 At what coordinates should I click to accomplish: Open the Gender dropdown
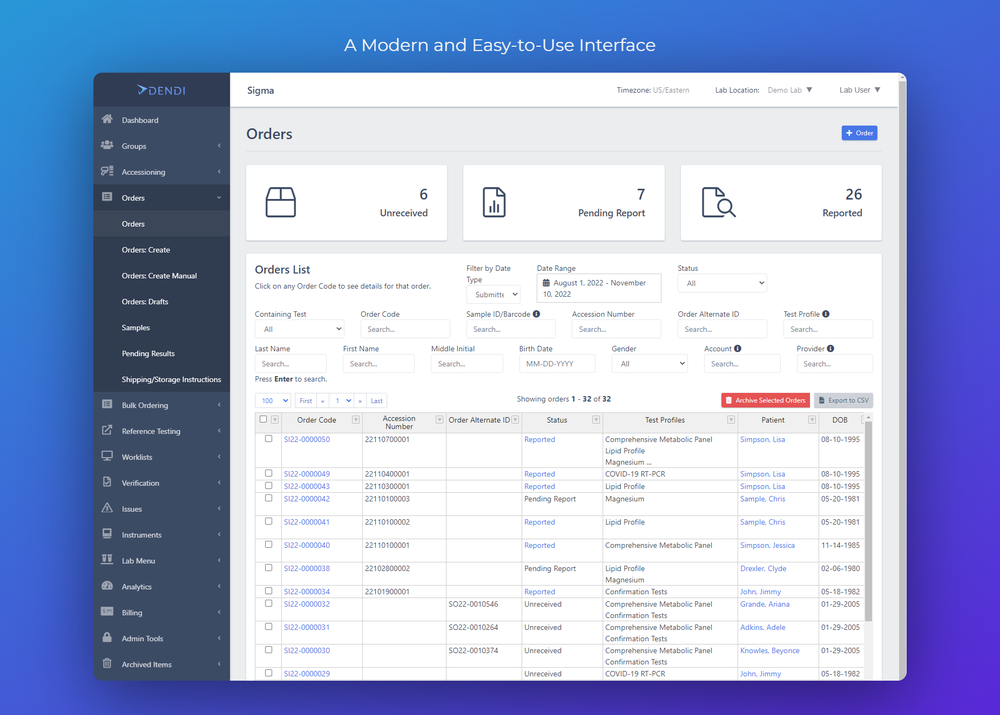(649, 364)
